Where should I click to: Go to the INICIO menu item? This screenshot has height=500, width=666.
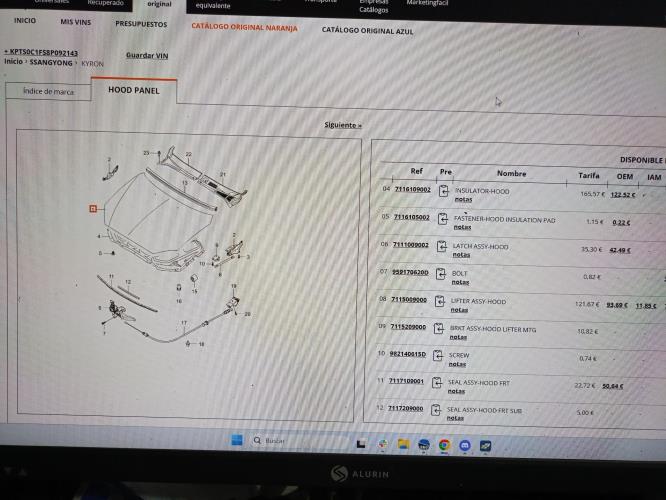(25, 20)
